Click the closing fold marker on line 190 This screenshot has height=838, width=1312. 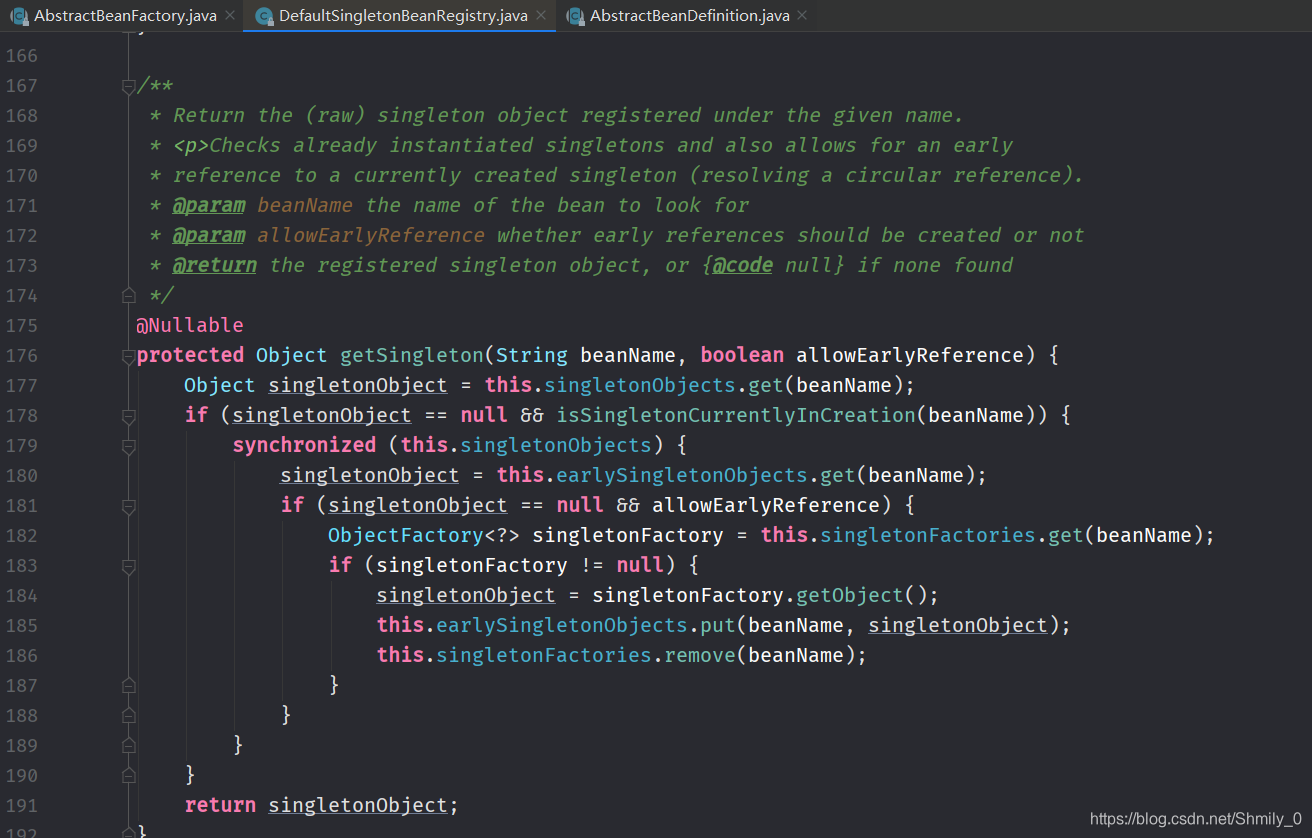(128, 775)
